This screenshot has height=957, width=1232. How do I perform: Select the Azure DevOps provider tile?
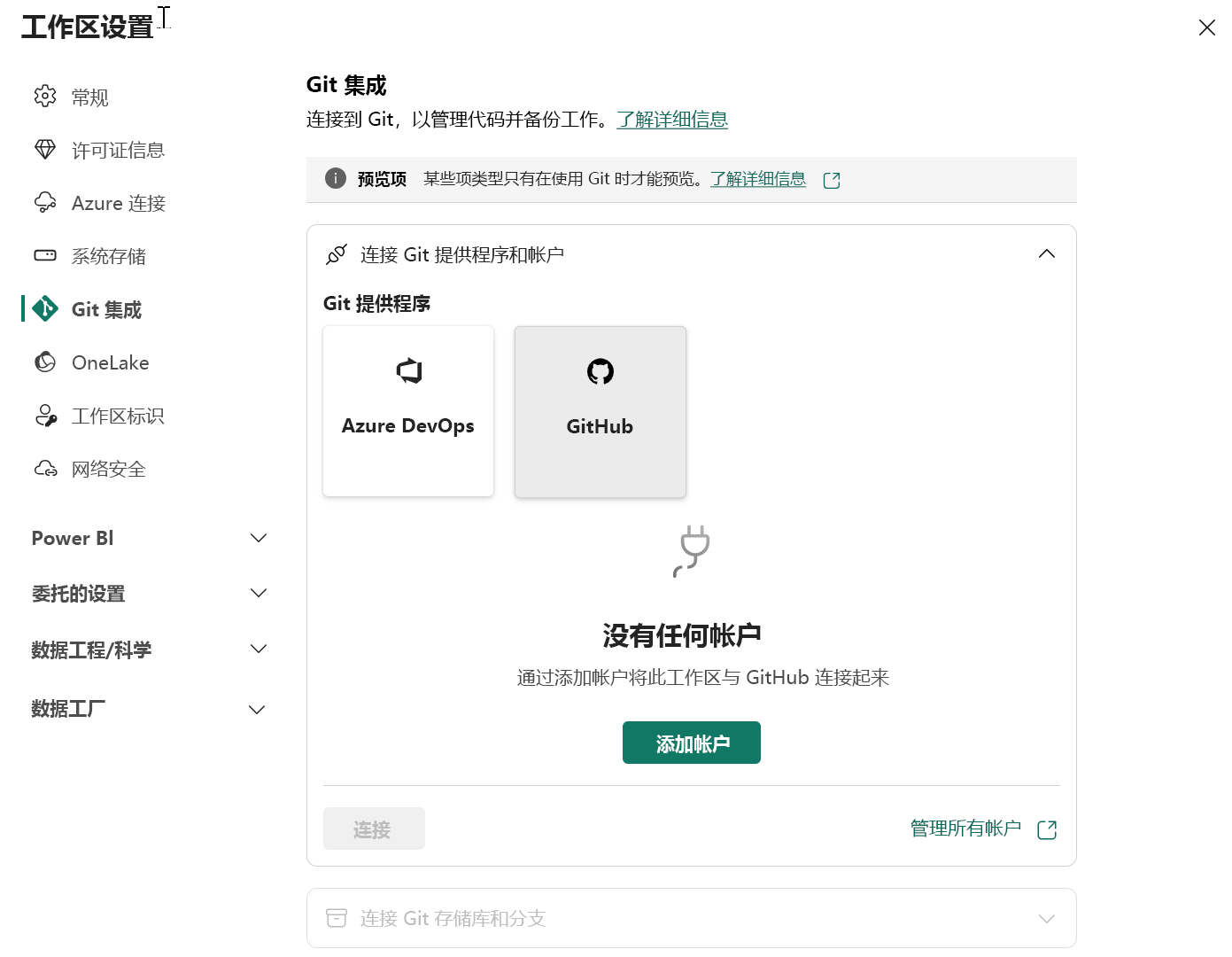[407, 411]
